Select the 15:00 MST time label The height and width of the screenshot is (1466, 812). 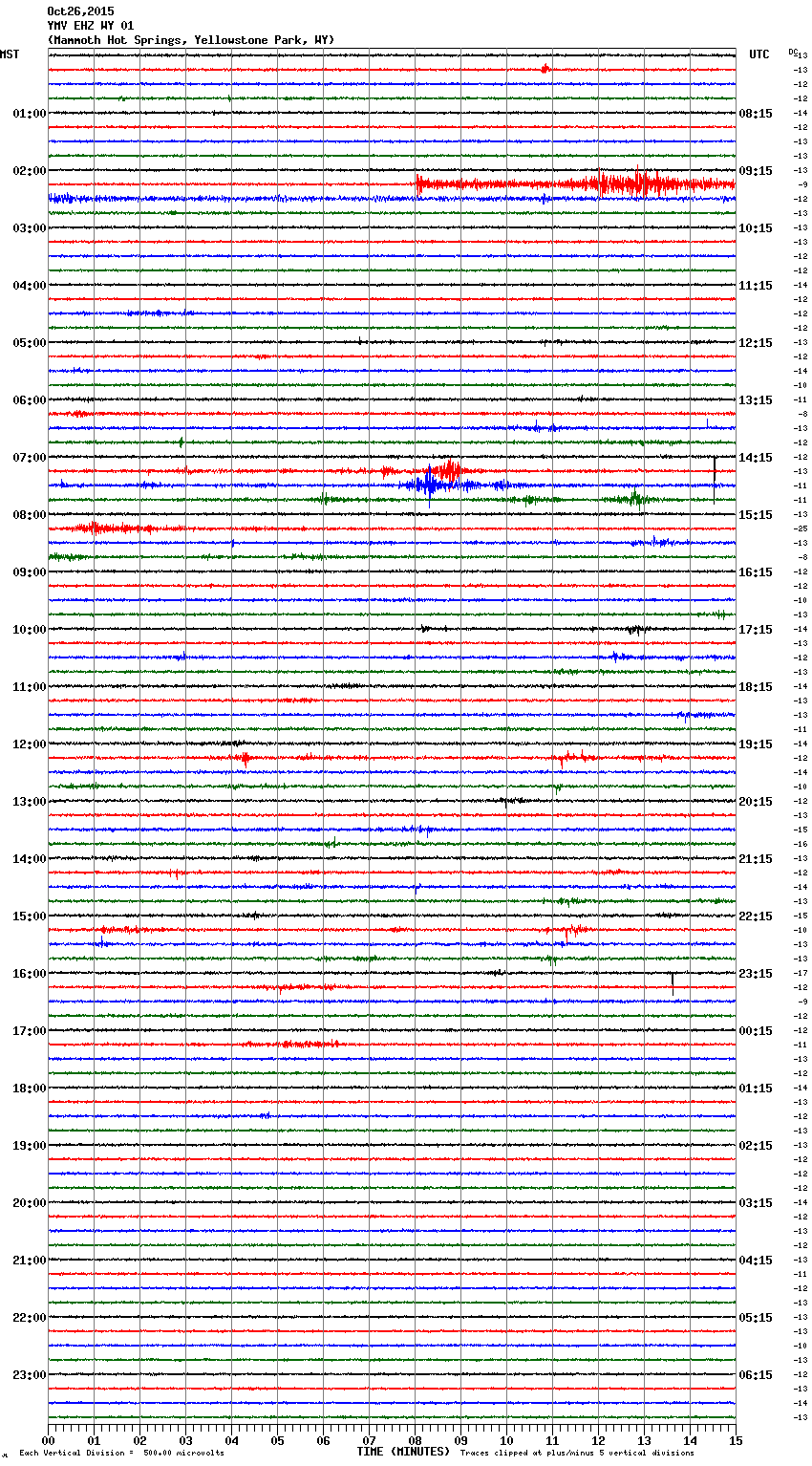pyautogui.click(x=29, y=916)
